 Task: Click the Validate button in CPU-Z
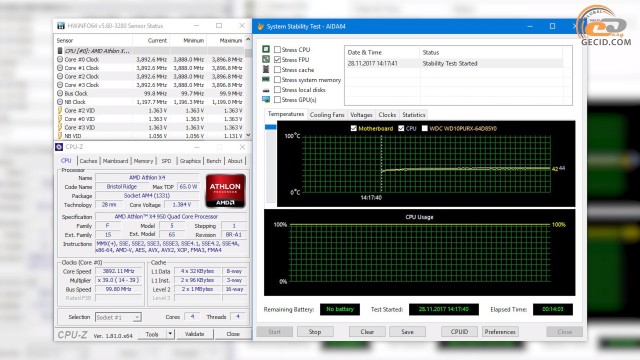(x=194, y=334)
